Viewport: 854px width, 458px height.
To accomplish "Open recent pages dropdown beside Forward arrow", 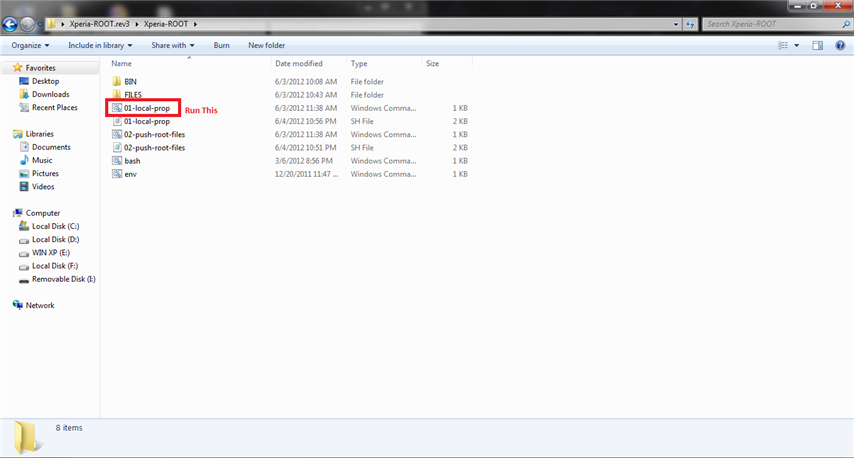I will pyautogui.click(x=40, y=25).
